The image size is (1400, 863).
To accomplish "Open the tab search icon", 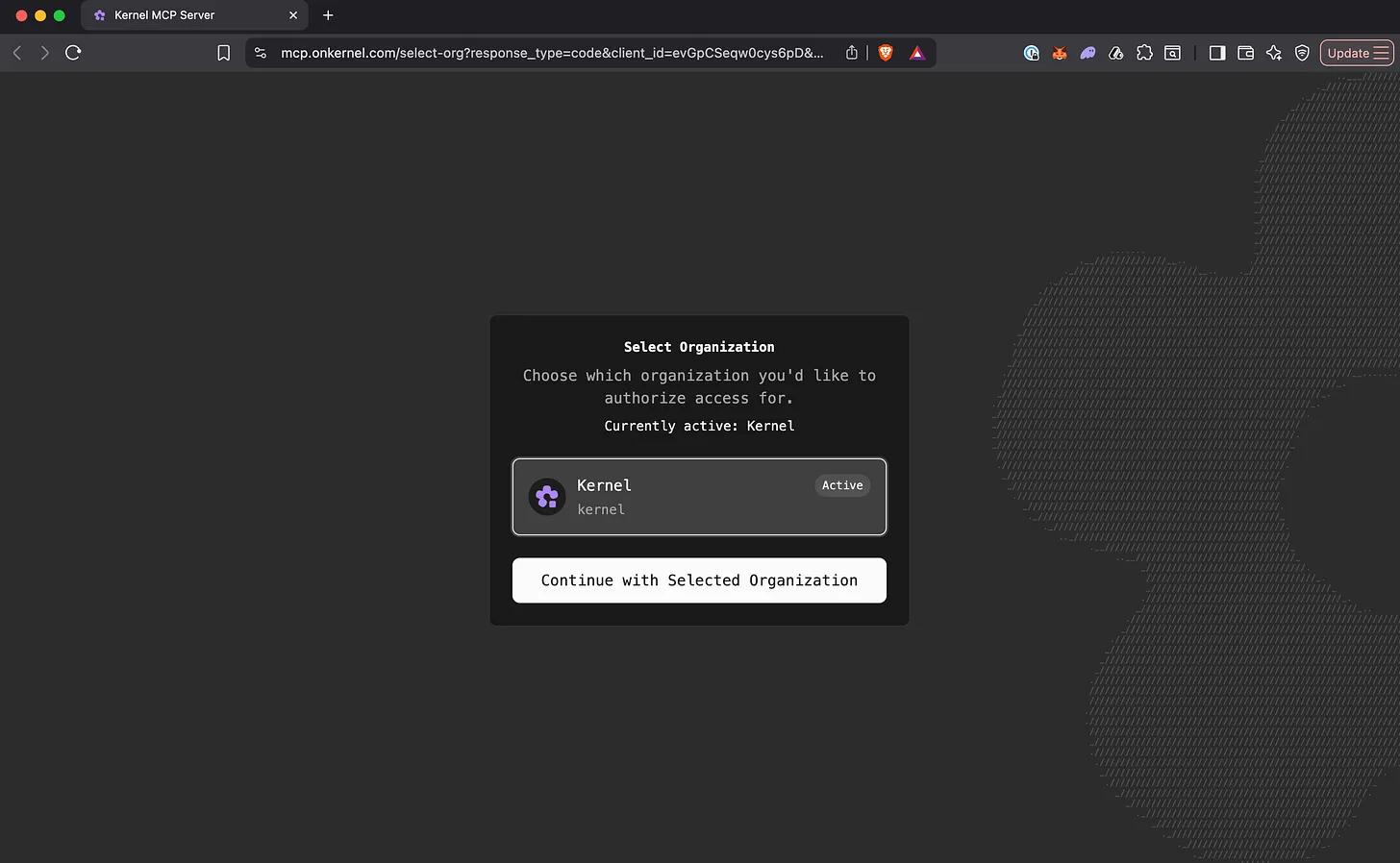I will (x=1172, y=53).
